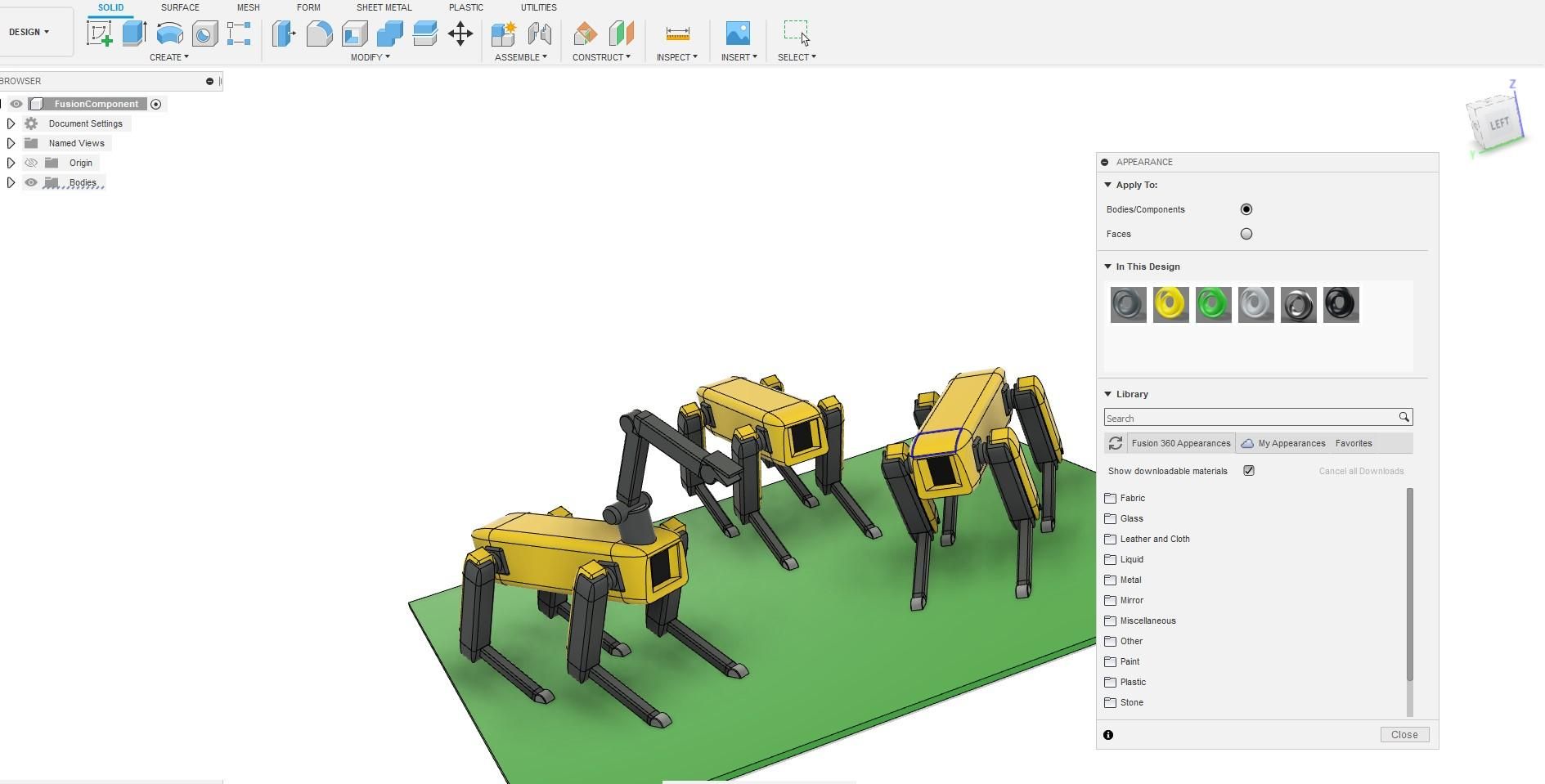Select the Faces radio button

pos(1246,234)
